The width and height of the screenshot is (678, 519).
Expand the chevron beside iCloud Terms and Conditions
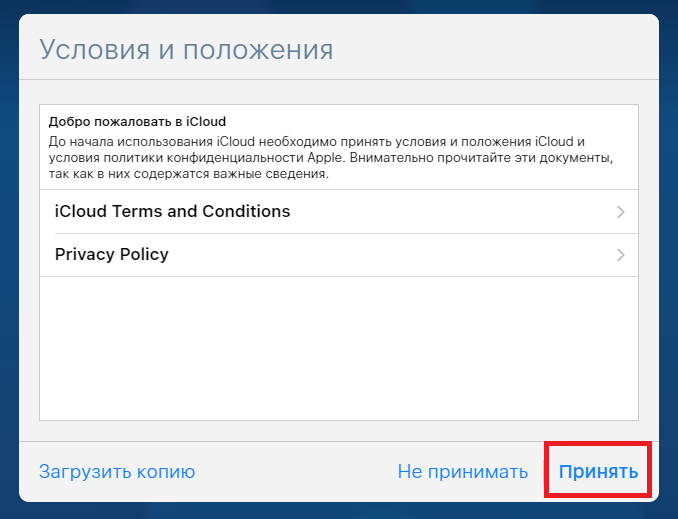click(621, 212)
